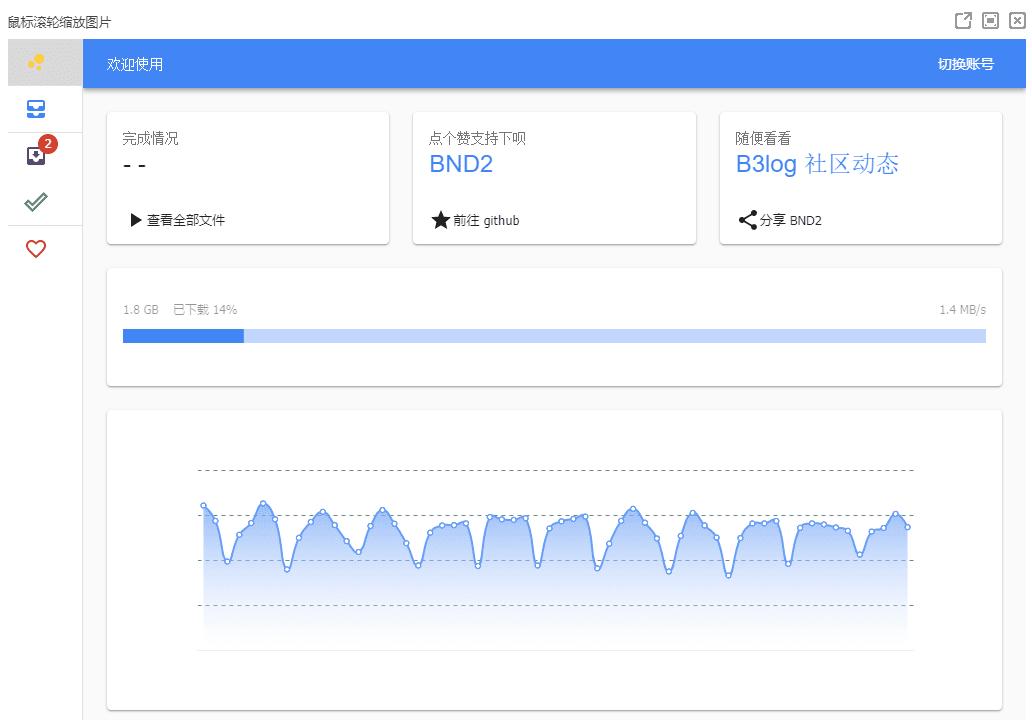Click the fullscreen icon at top right
This screenshot has width=1032, height=720.
(990, 21)
